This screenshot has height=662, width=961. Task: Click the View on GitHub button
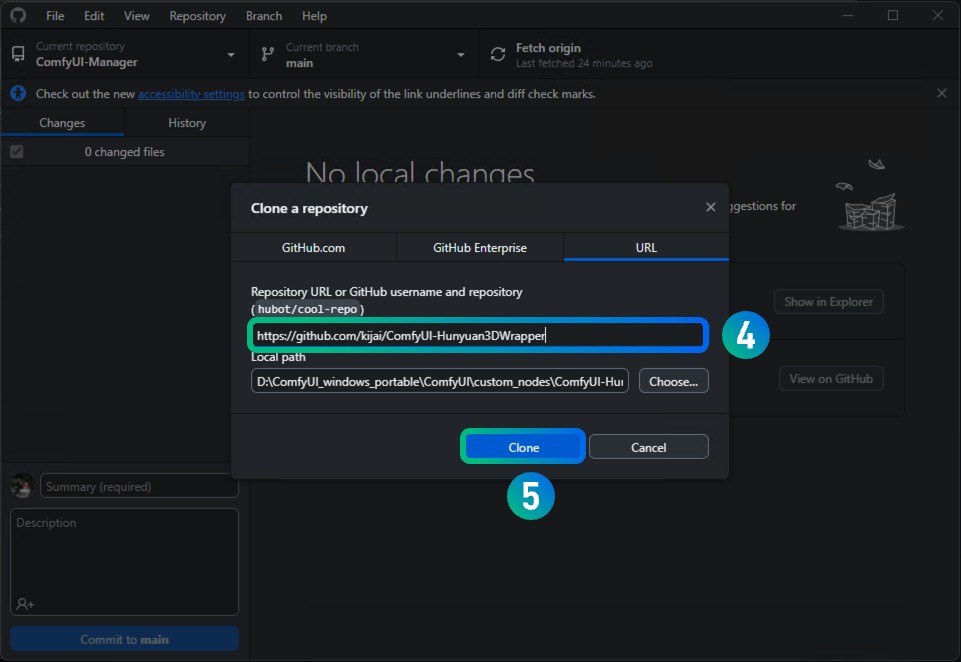point(830,379)
